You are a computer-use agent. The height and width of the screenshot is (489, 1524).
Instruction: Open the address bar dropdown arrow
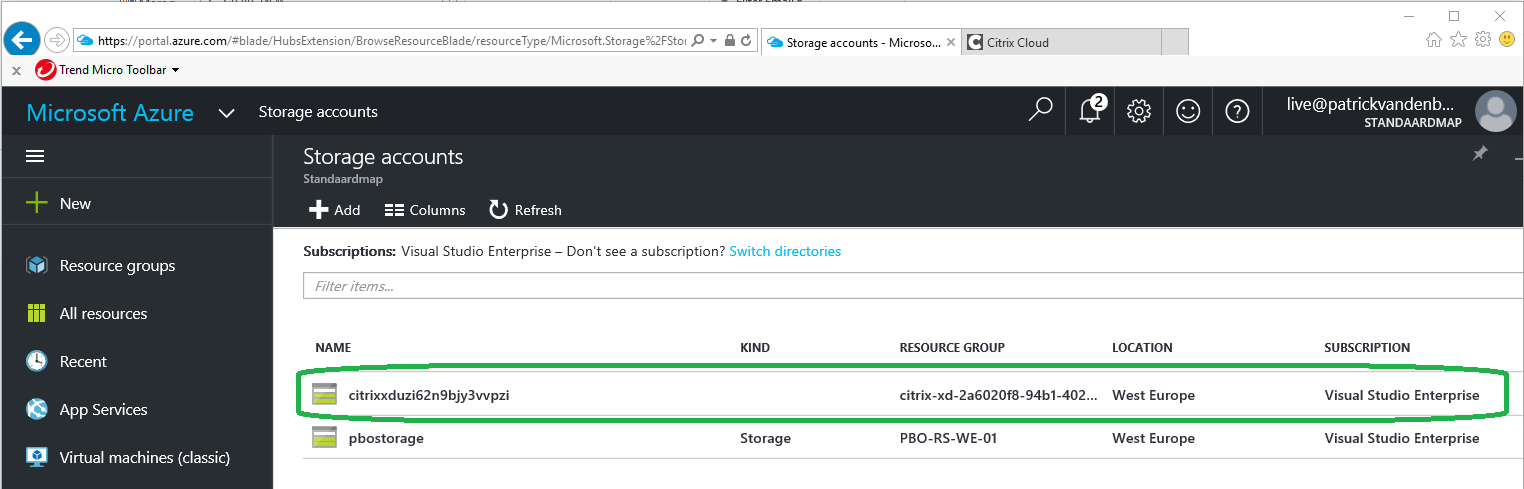click(713, 41)
